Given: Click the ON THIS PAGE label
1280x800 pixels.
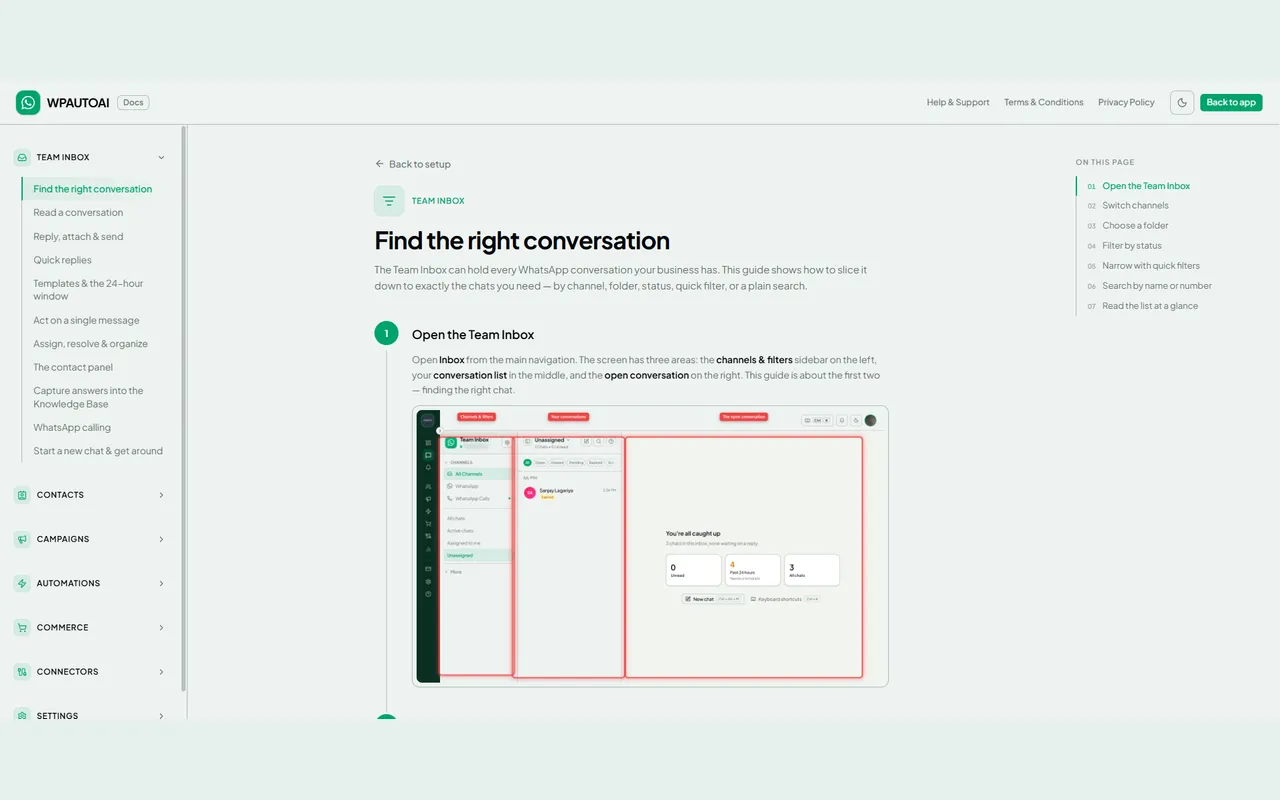Looking at the screenshot, I should 1105,162.
